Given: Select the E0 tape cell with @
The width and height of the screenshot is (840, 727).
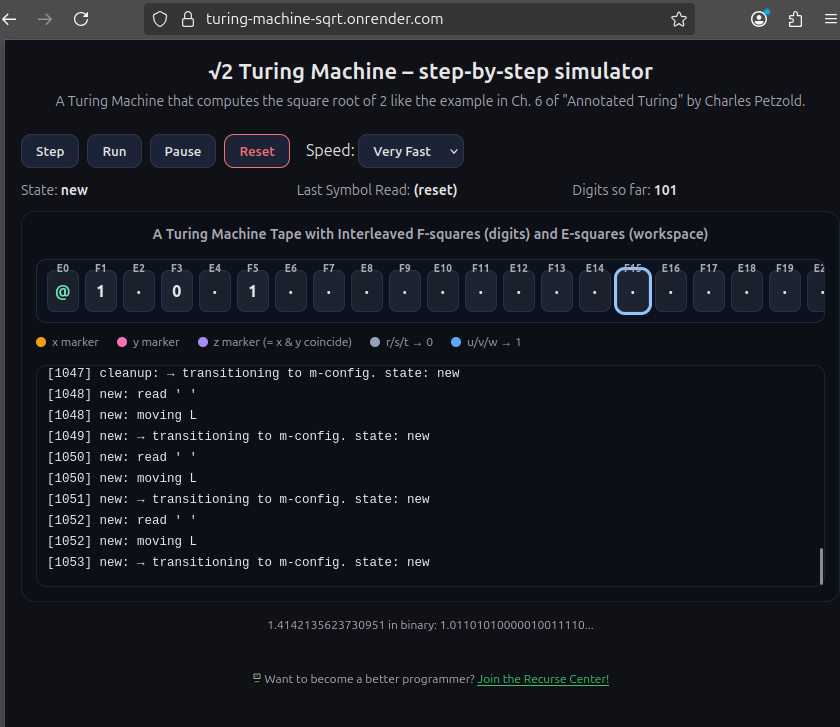Looking at the screenshot, I should tap(63, 292).
